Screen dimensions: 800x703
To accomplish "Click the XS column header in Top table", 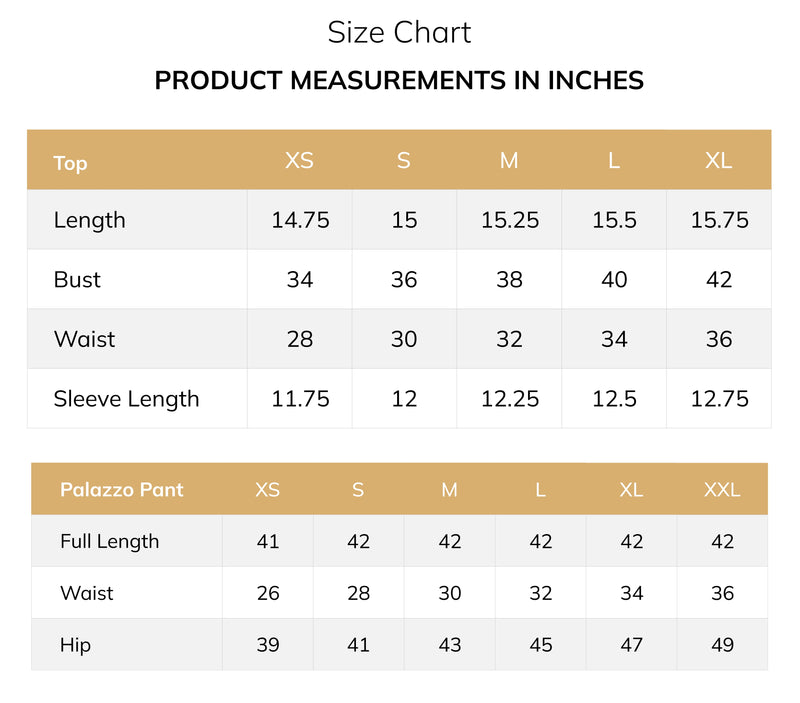I will point(299,161).
